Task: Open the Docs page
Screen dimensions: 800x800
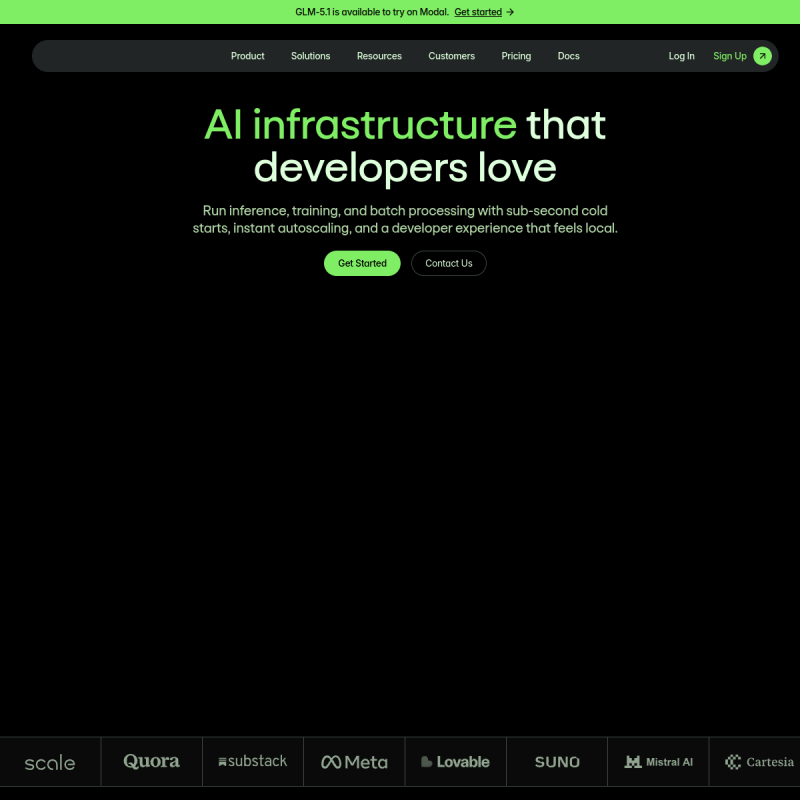Action: [568, 56]
